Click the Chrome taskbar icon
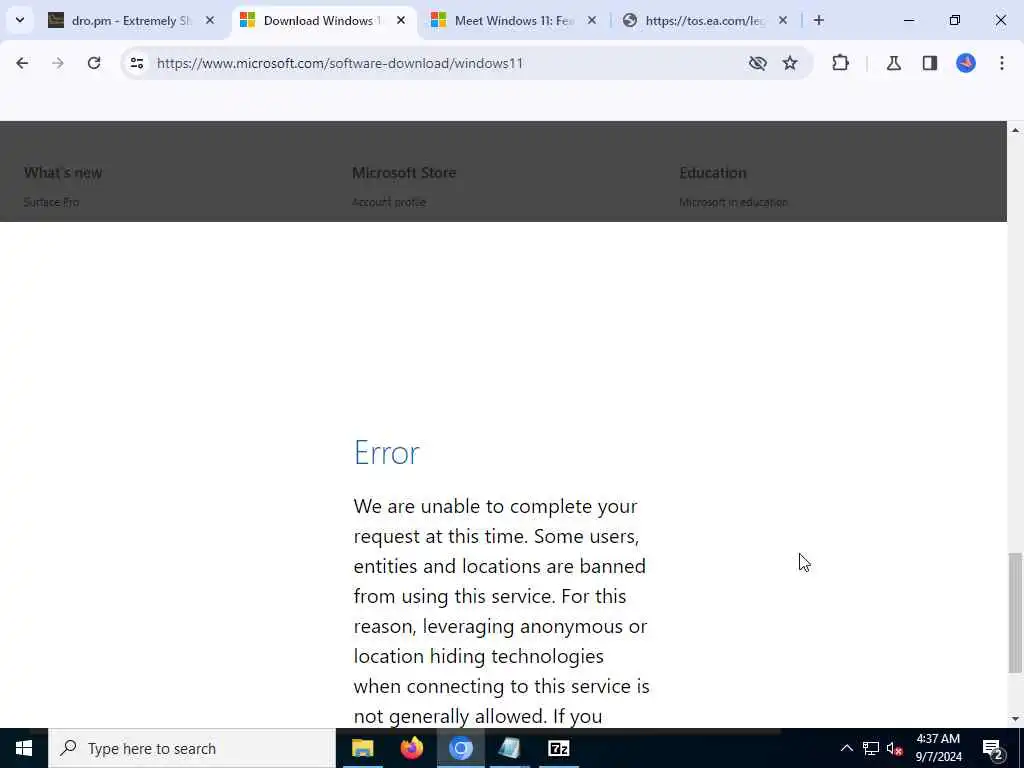1024x768 pixels. point(460,748)
